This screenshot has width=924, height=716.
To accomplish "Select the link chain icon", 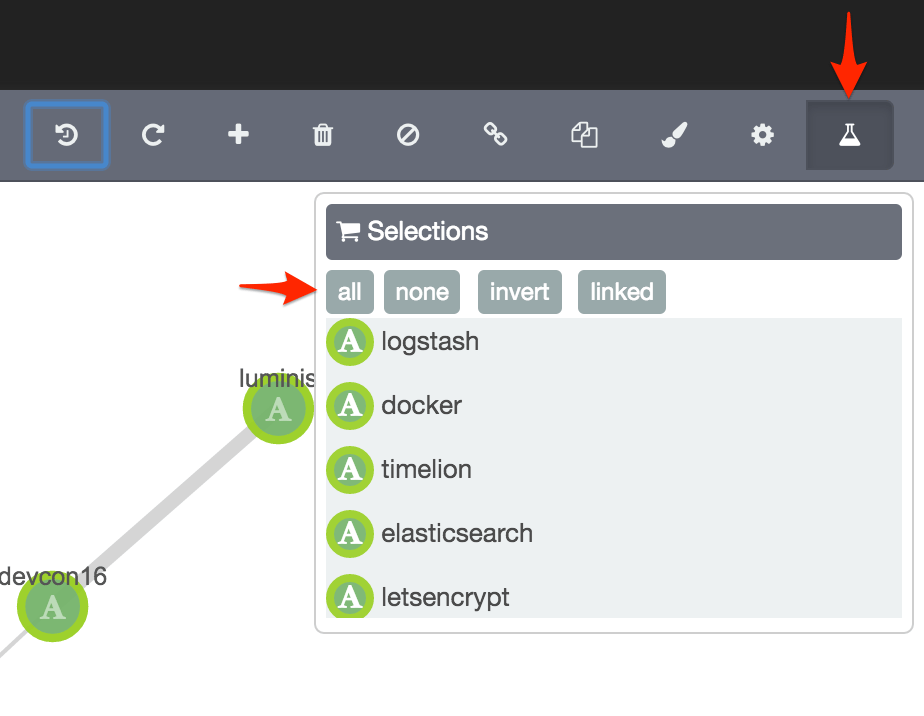I will [x=496, y=135].
